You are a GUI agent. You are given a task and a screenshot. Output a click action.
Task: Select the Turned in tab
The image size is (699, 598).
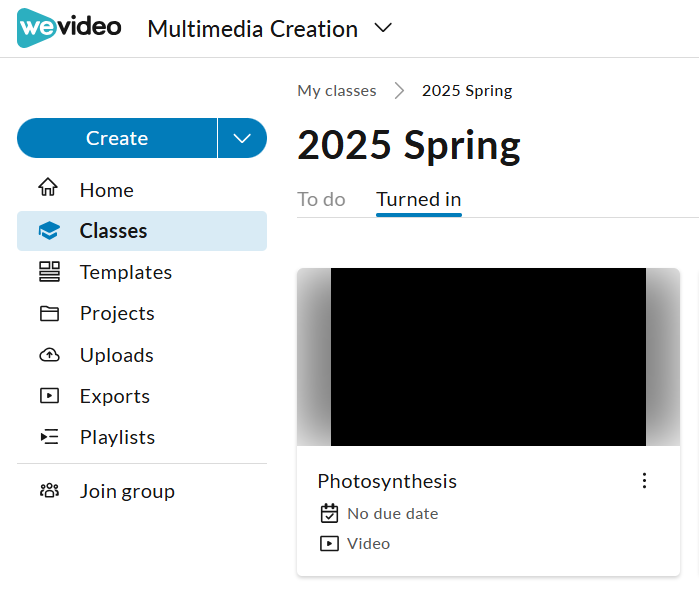point(419,199)
